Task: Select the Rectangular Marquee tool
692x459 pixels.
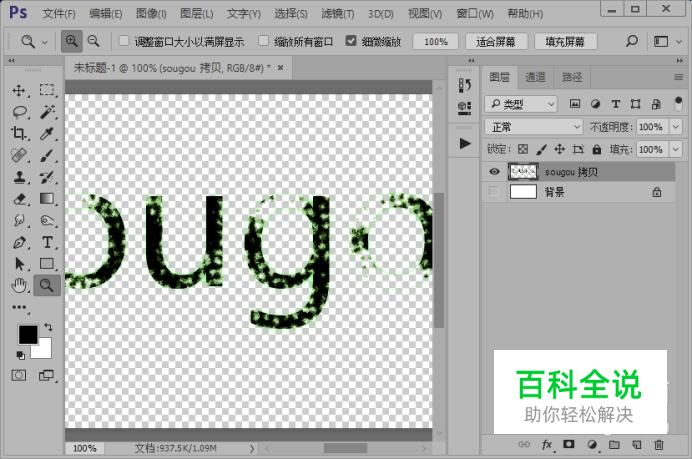Action: pyautogui.click(x=47, y=90)
